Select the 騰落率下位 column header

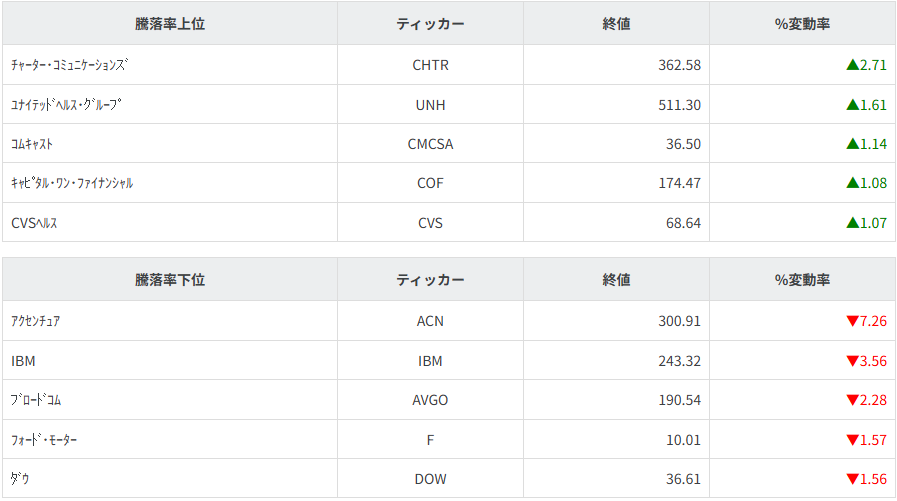tap(170, 280)
